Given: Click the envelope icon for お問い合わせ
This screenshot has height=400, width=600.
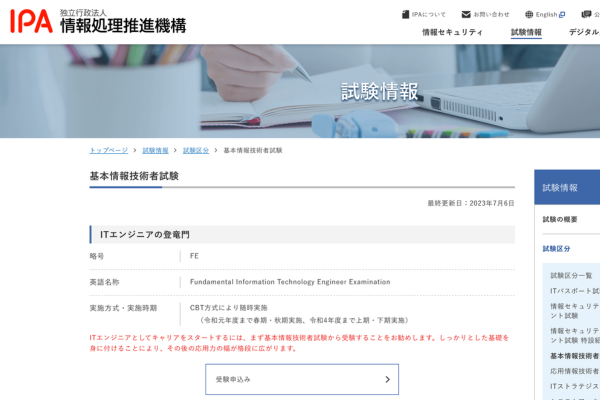Looking at the screenshot, I should click(466, 15).
